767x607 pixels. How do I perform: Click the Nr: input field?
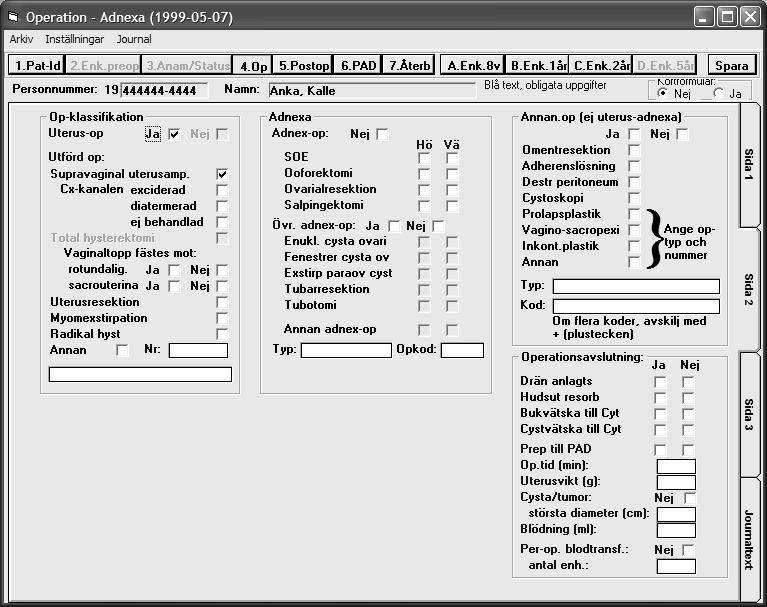(198, 350)
